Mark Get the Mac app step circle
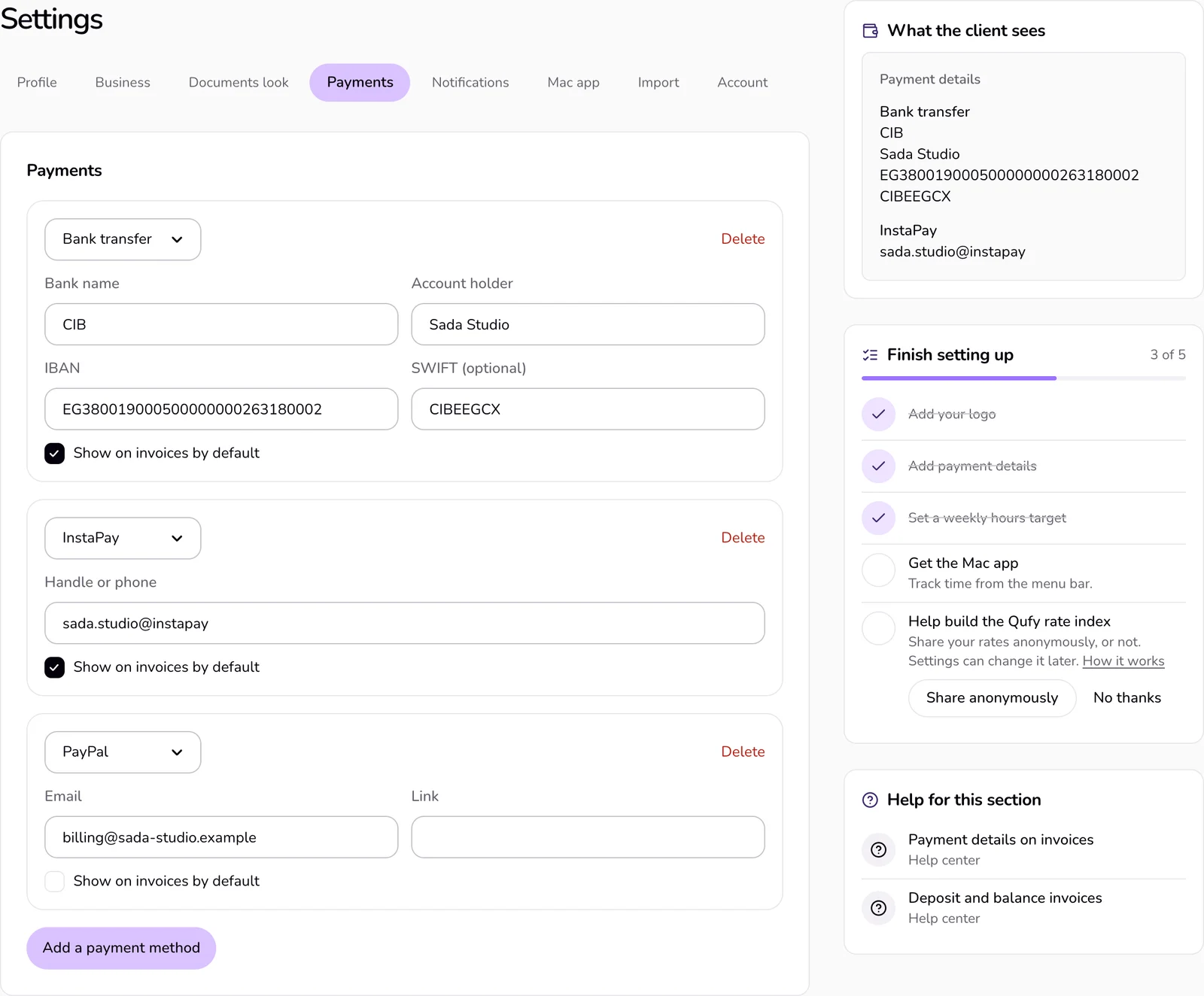Image resolution: width=1204 pixels, height=996 pixels. click(x=878, y=571)
